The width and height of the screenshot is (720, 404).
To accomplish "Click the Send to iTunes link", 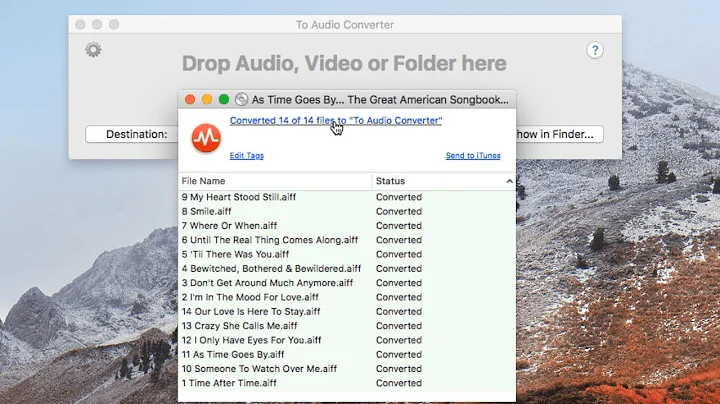I will [473, 156].
